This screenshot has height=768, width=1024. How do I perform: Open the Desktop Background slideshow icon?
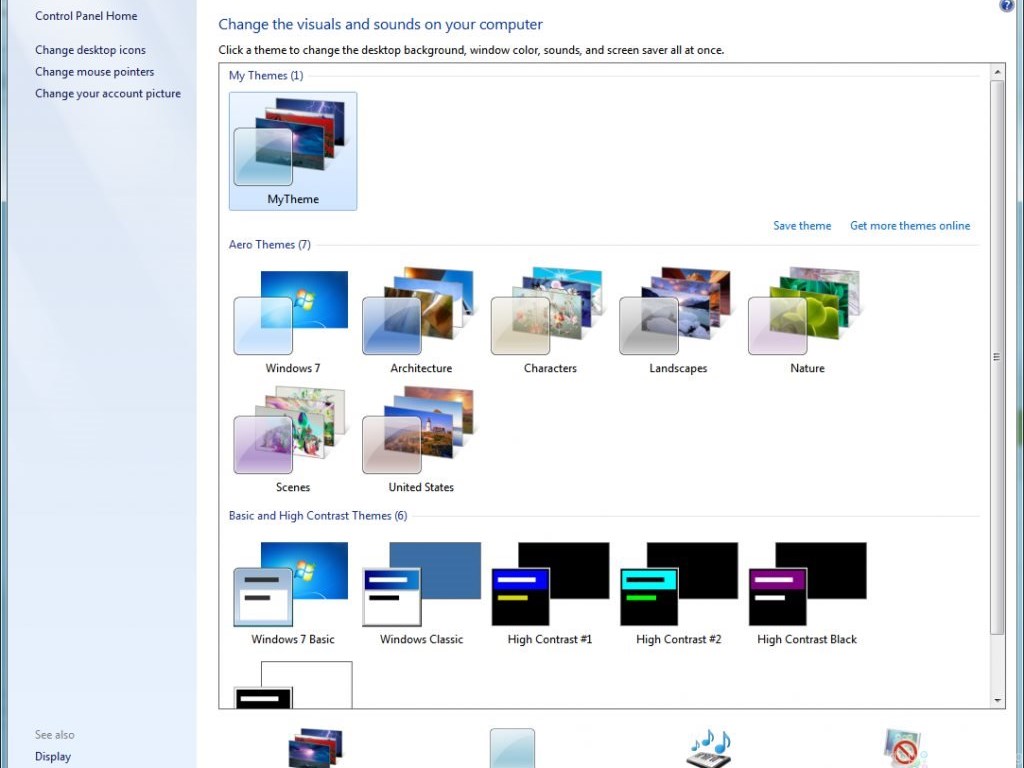click(x=315, y=748)
